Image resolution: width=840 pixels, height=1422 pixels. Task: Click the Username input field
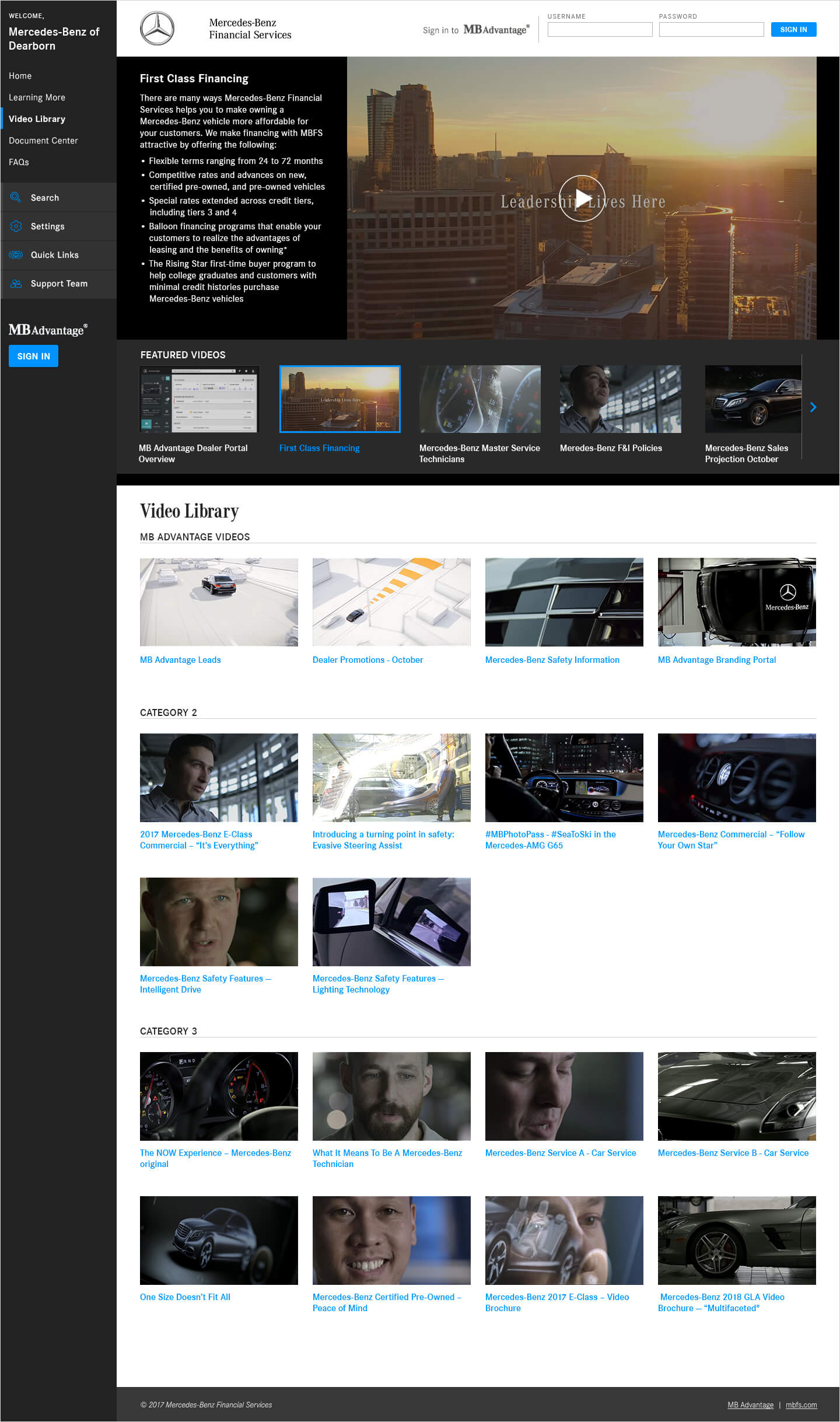[600, 30]
